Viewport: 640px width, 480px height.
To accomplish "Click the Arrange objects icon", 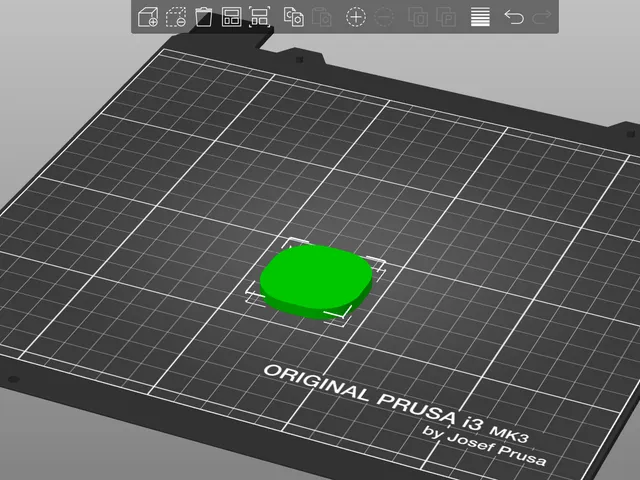I will [231, 17].
